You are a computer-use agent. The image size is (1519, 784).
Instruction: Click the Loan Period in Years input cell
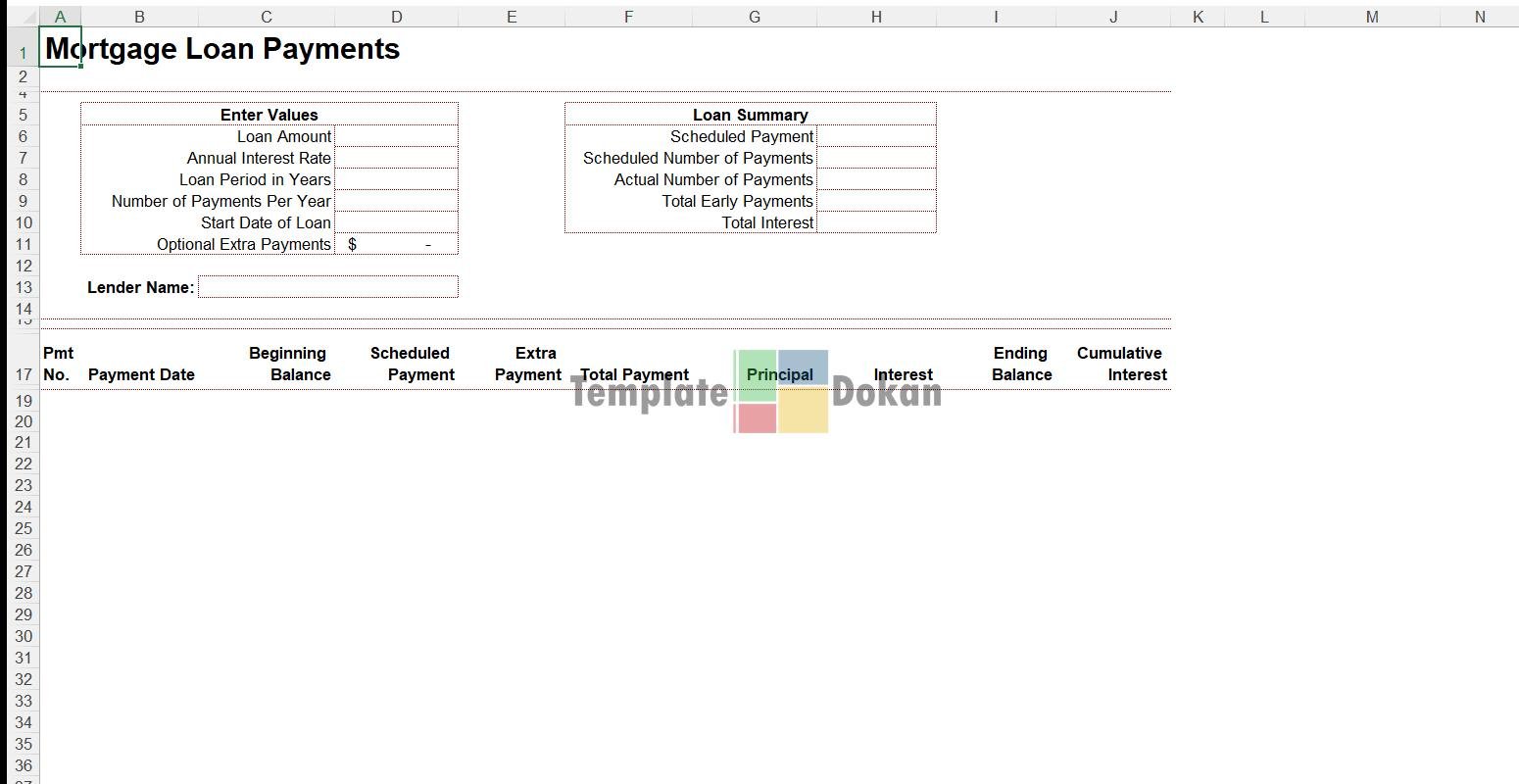point(396,179)
